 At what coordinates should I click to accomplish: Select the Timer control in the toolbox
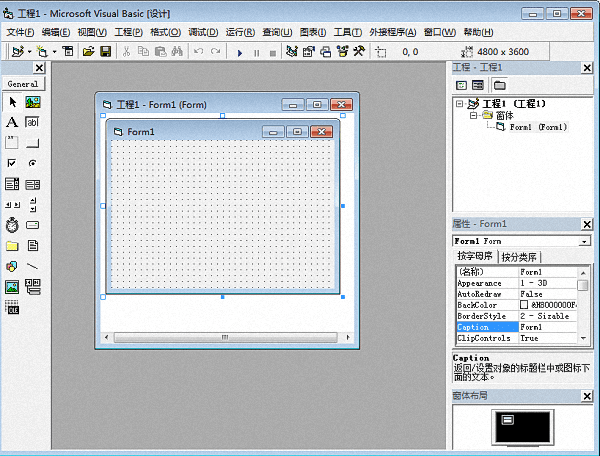[x=12, y=224]
